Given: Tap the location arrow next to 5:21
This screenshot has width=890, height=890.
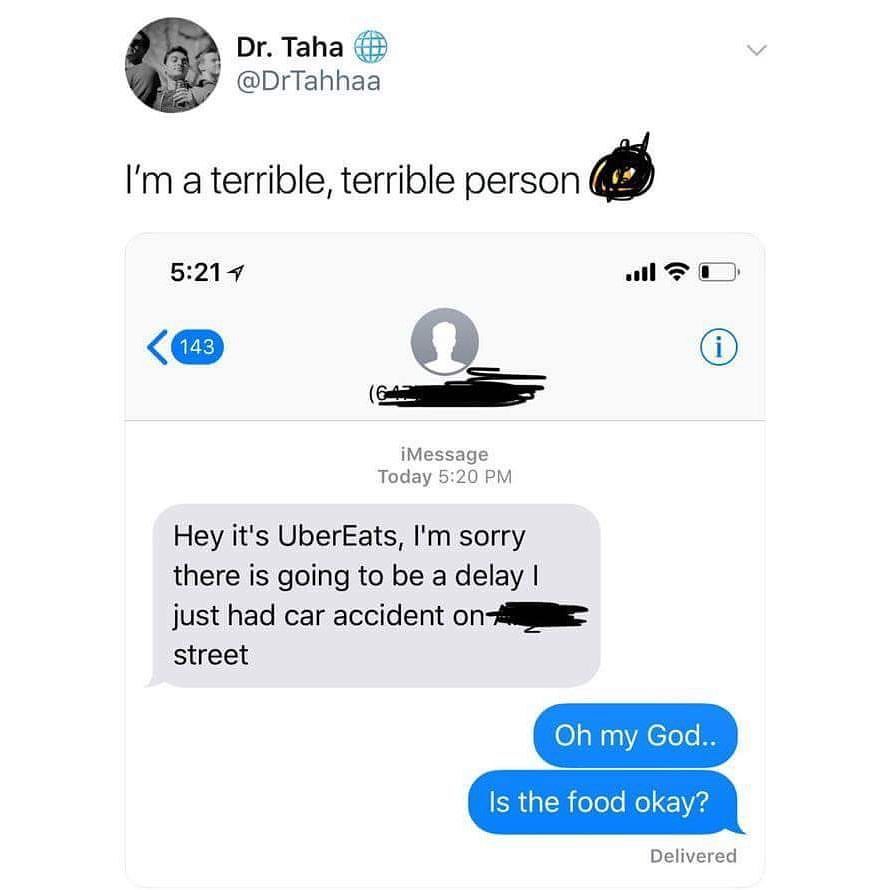Looking at the screenshot, I should [236, 273].
